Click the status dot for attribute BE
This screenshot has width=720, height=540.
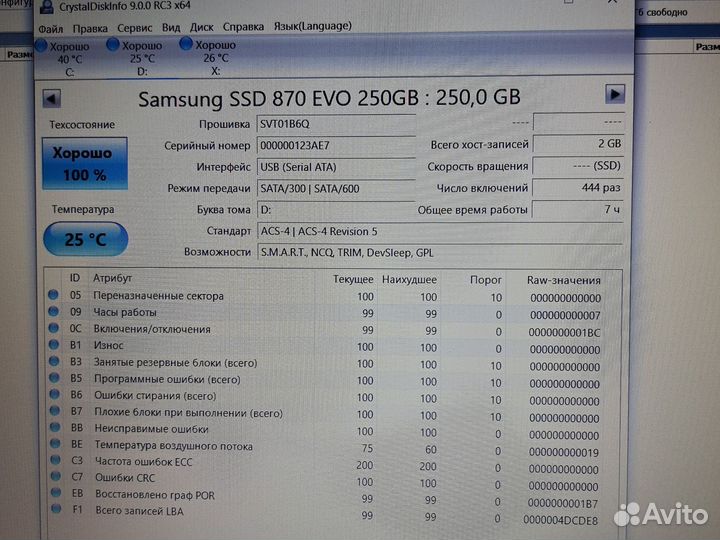click(55, 444)
